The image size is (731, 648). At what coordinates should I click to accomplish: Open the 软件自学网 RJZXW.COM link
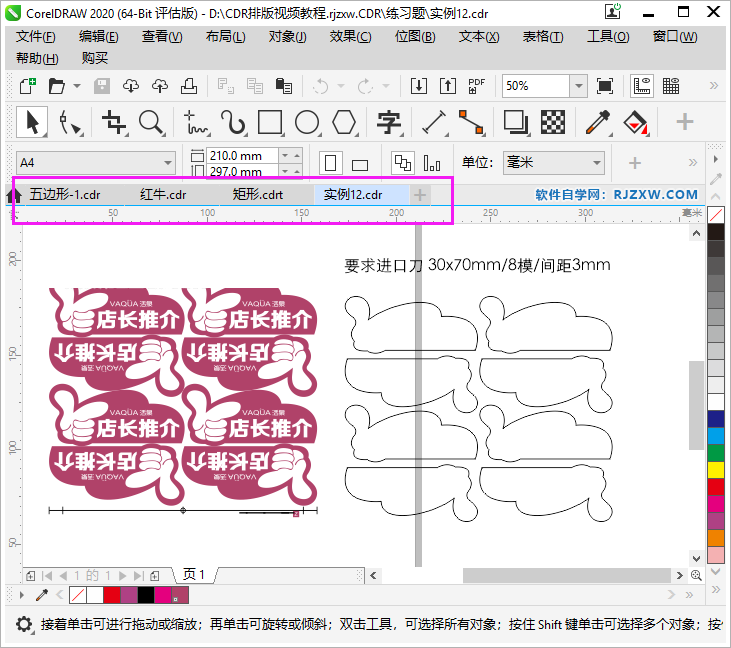click(616, 194)
